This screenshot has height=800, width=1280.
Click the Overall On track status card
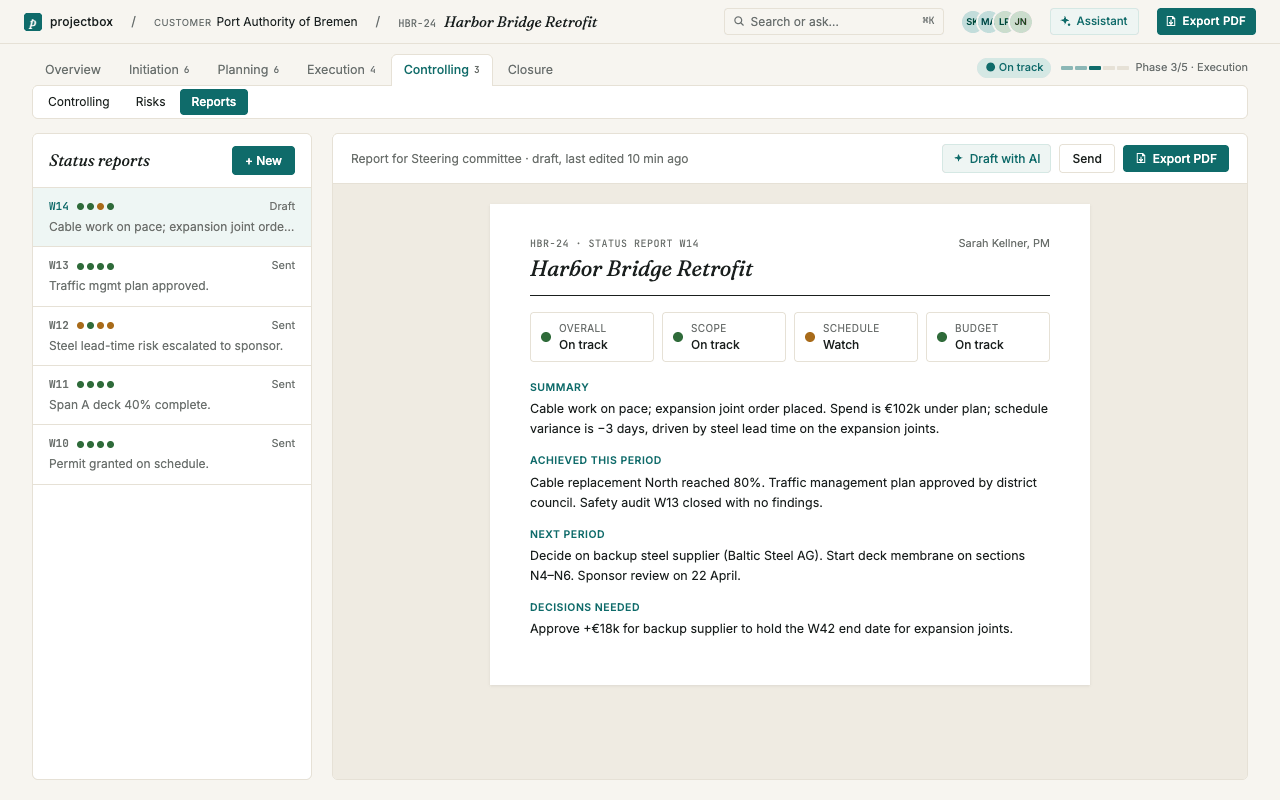pos(592,337)
